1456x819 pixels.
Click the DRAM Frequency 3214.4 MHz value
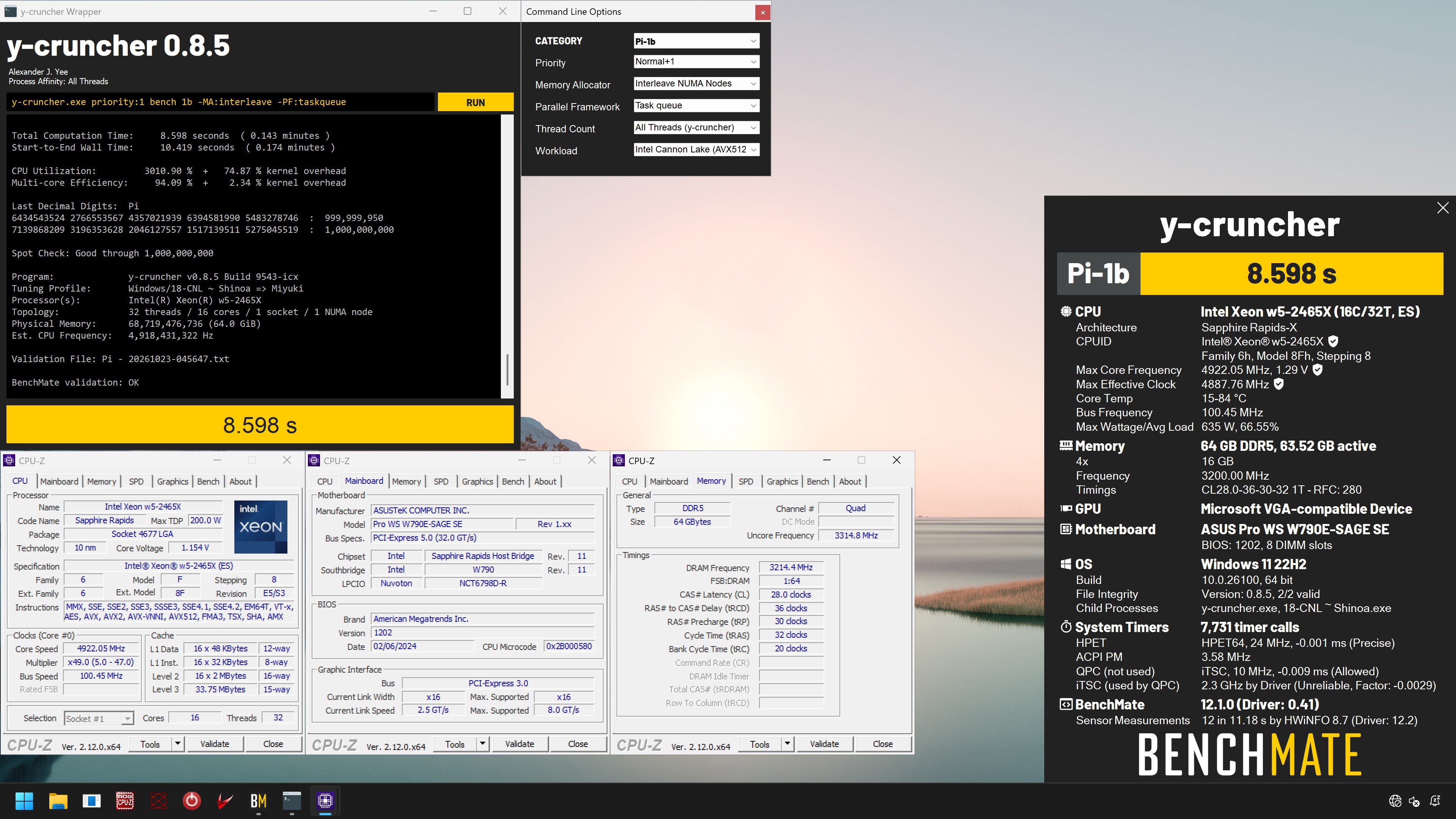click(x=791, y=567)
